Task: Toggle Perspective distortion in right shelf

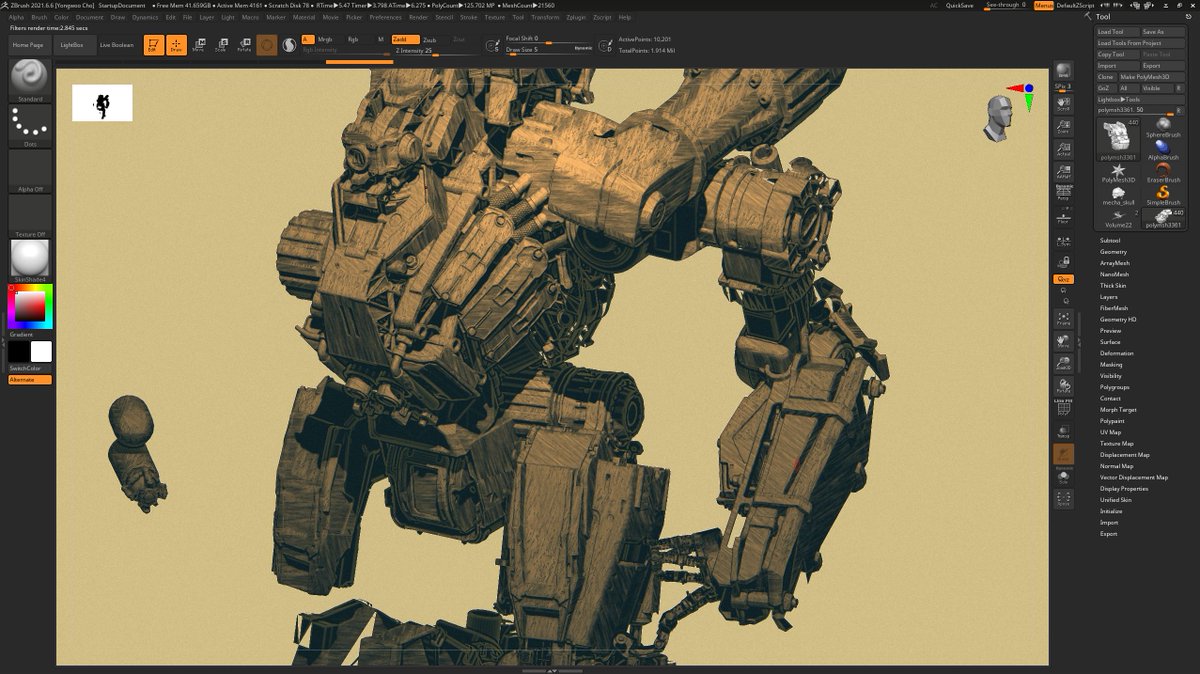Action: [x=1064, y=190]
